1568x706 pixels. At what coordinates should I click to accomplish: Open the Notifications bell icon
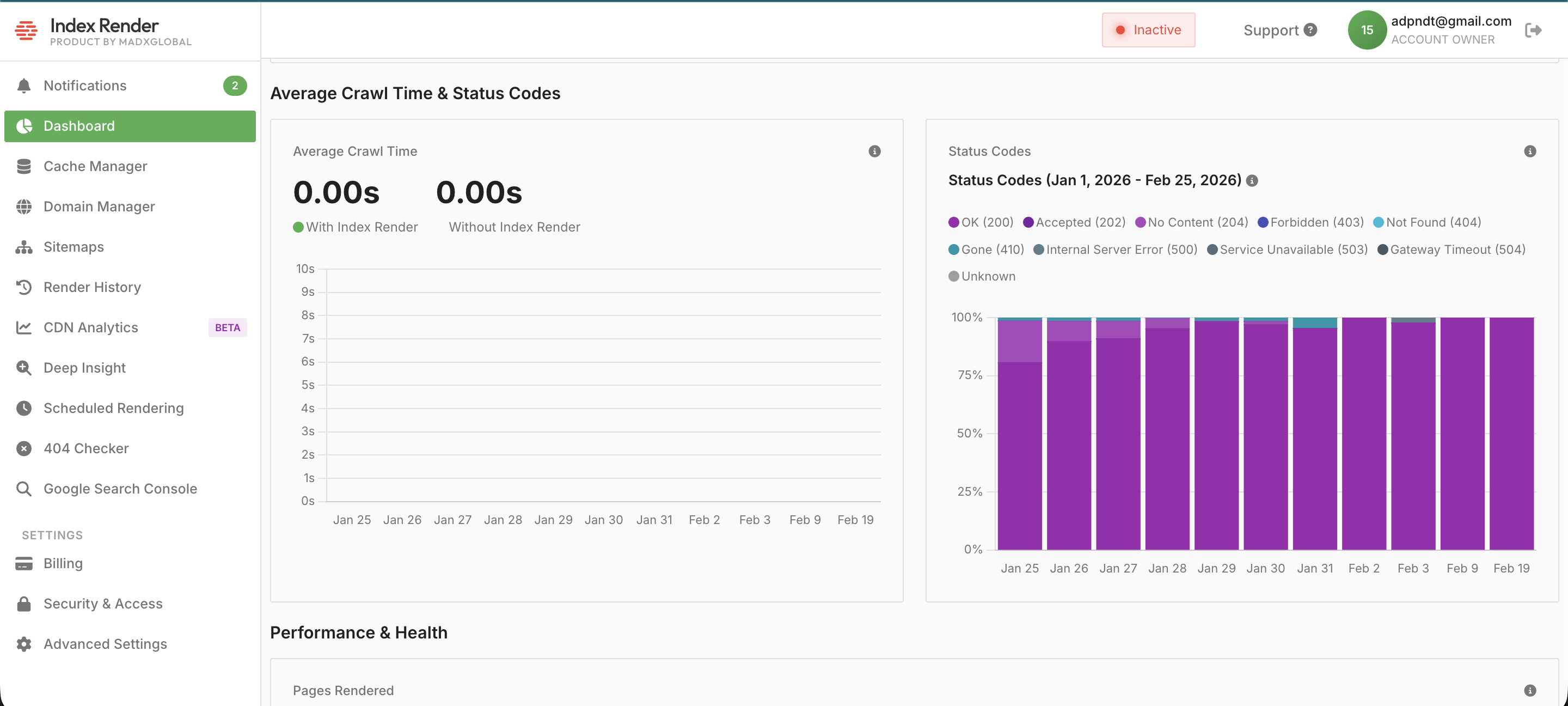(x=23, y=86)
